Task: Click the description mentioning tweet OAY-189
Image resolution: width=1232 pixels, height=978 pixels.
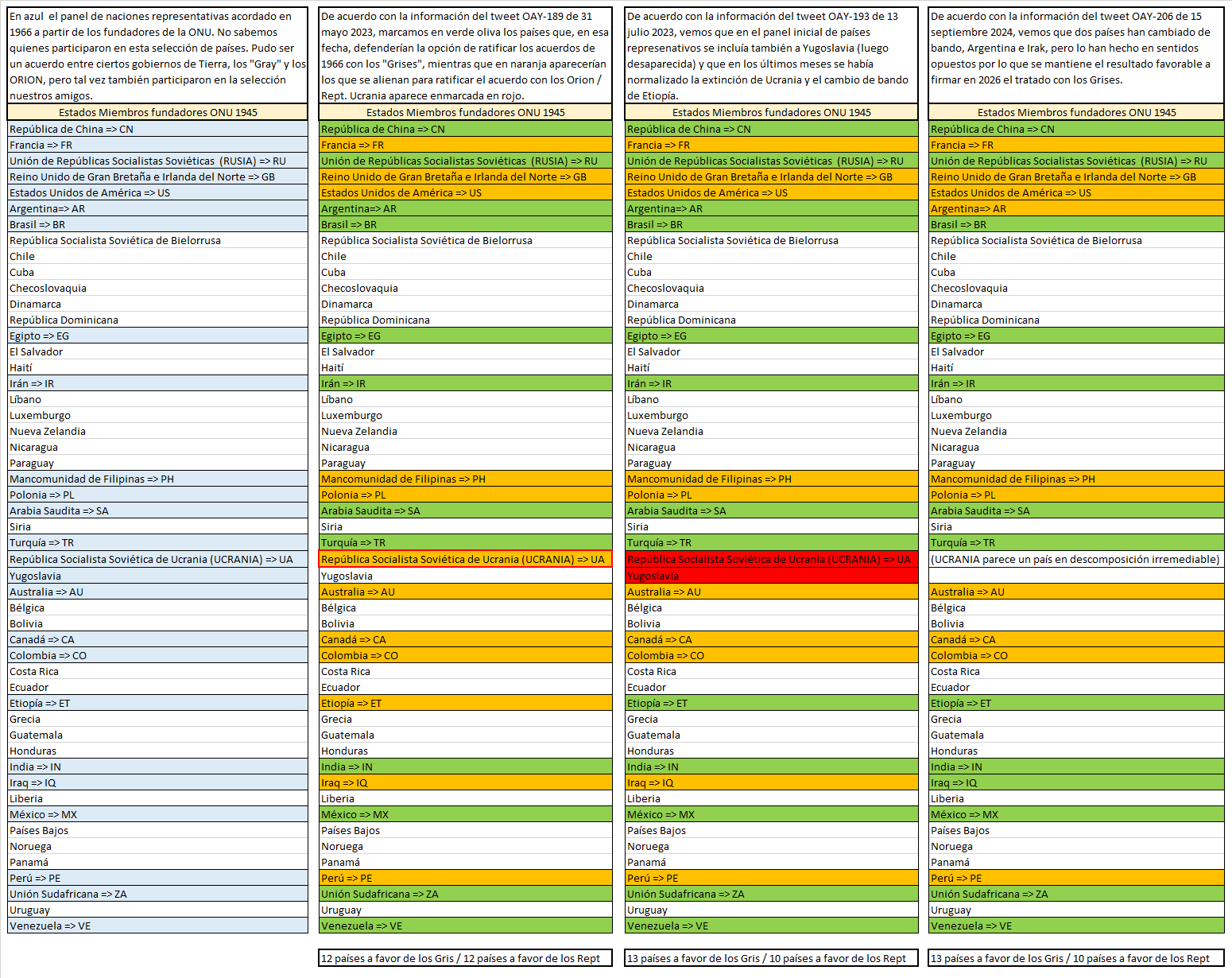Action: pyautogui.click(x=465, y=56)
